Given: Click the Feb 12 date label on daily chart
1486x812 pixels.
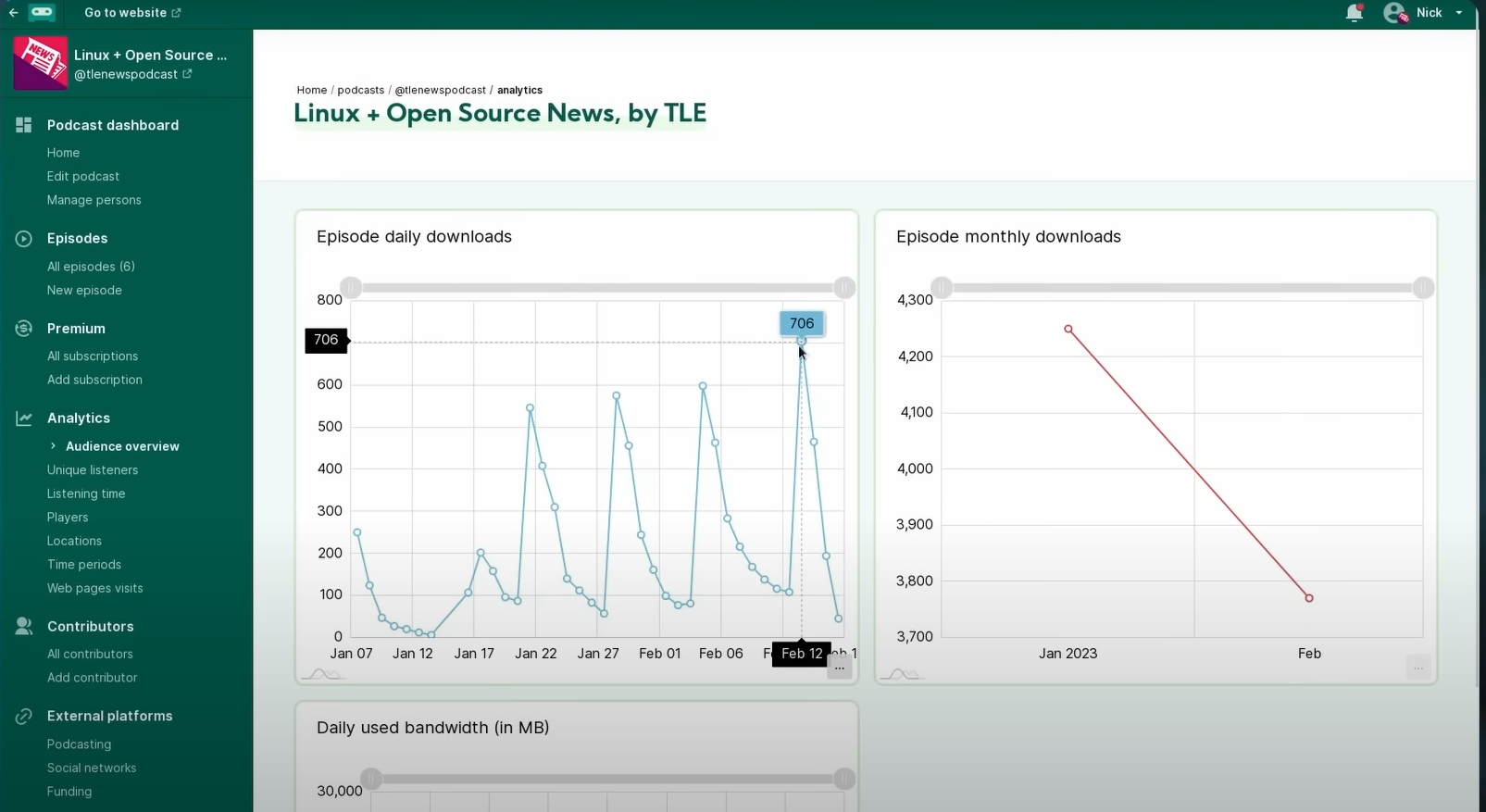Looking at the screenshot, I should [802, 654].
